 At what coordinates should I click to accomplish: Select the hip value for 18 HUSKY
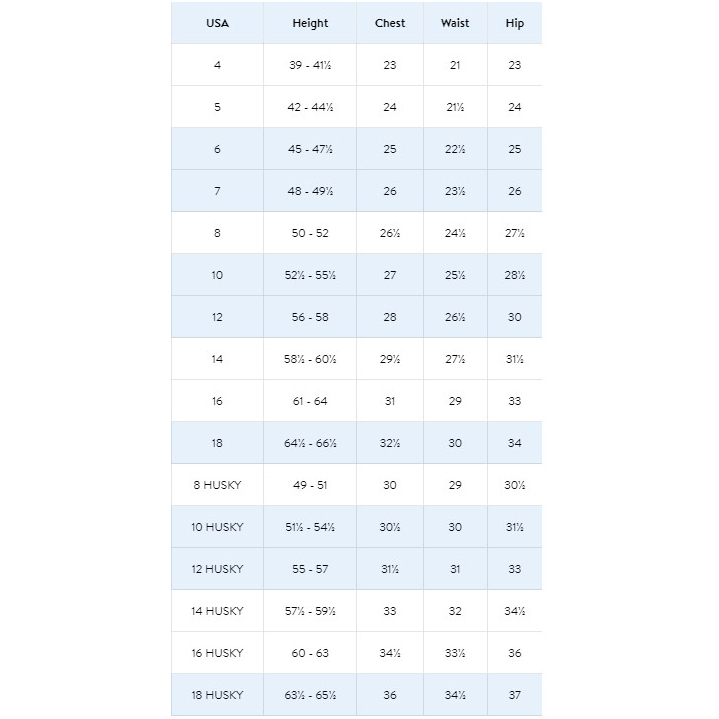[514, 695]
